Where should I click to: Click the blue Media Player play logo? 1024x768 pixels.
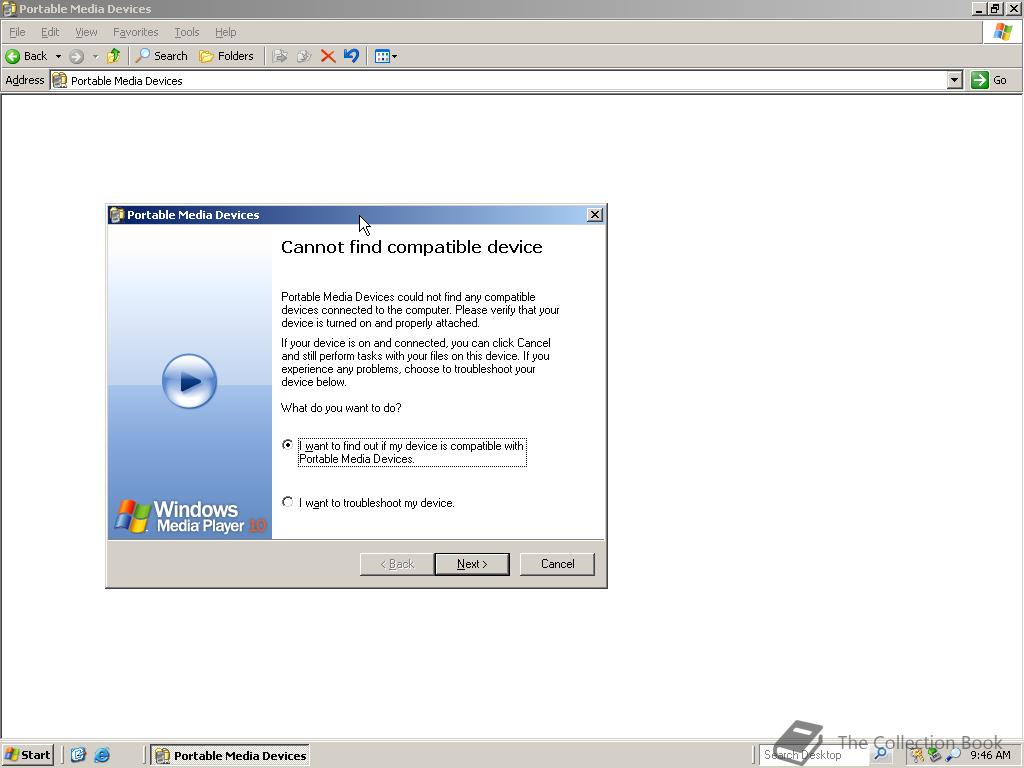click(x=189, y=381)
